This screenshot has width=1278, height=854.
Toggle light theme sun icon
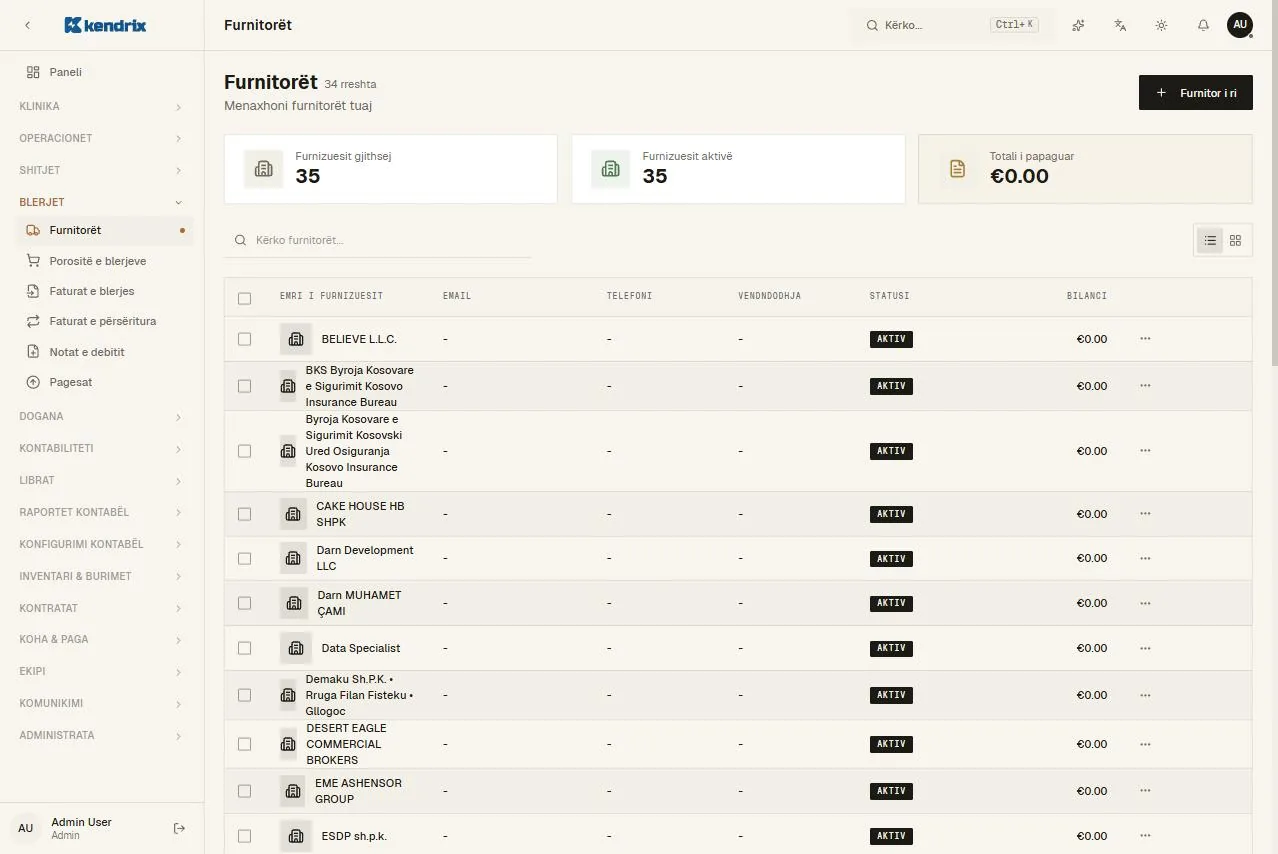pyautogui.click(x=1161, y=25)
